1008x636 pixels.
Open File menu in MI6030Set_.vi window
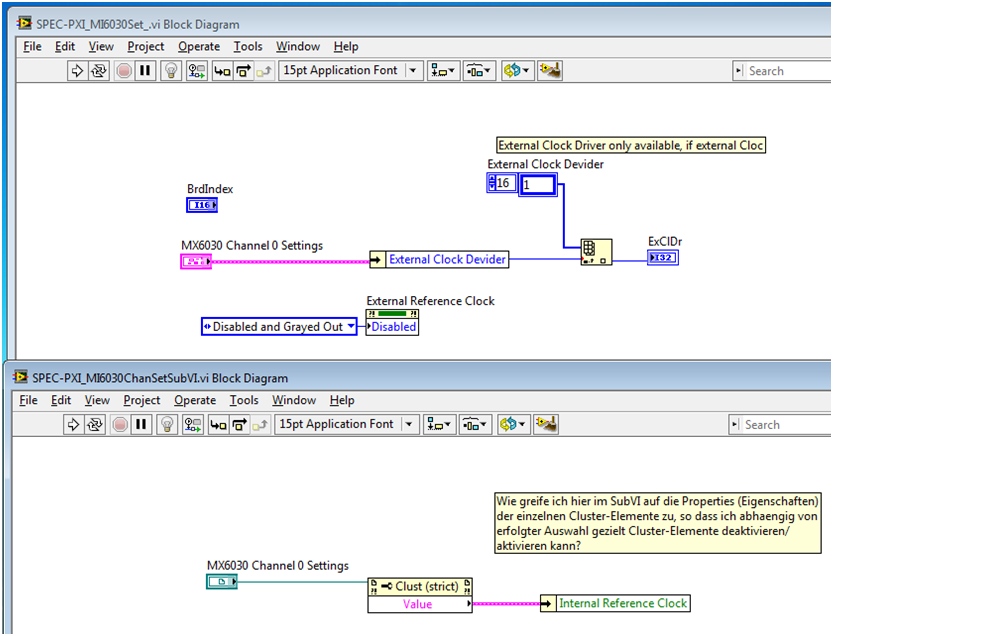(32, 46)
